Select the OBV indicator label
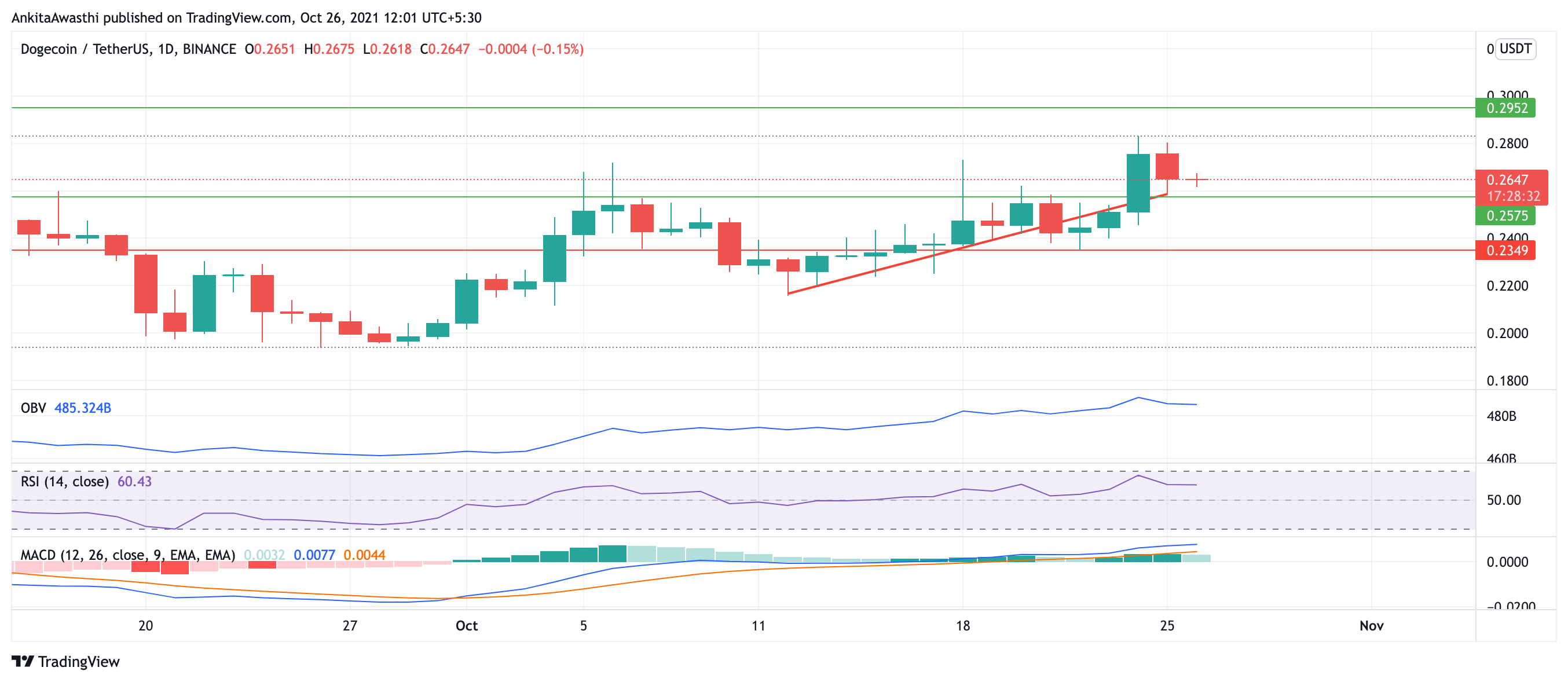 (x=33, y=408)
